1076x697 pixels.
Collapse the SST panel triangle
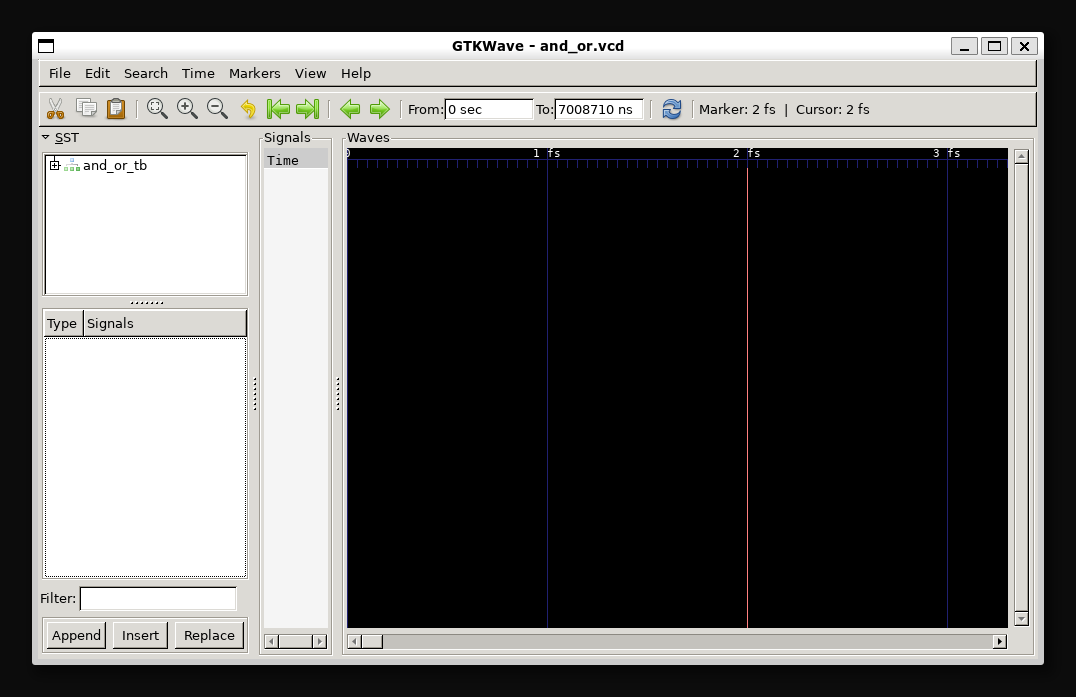pyautogui.click(x=46, y=137)
